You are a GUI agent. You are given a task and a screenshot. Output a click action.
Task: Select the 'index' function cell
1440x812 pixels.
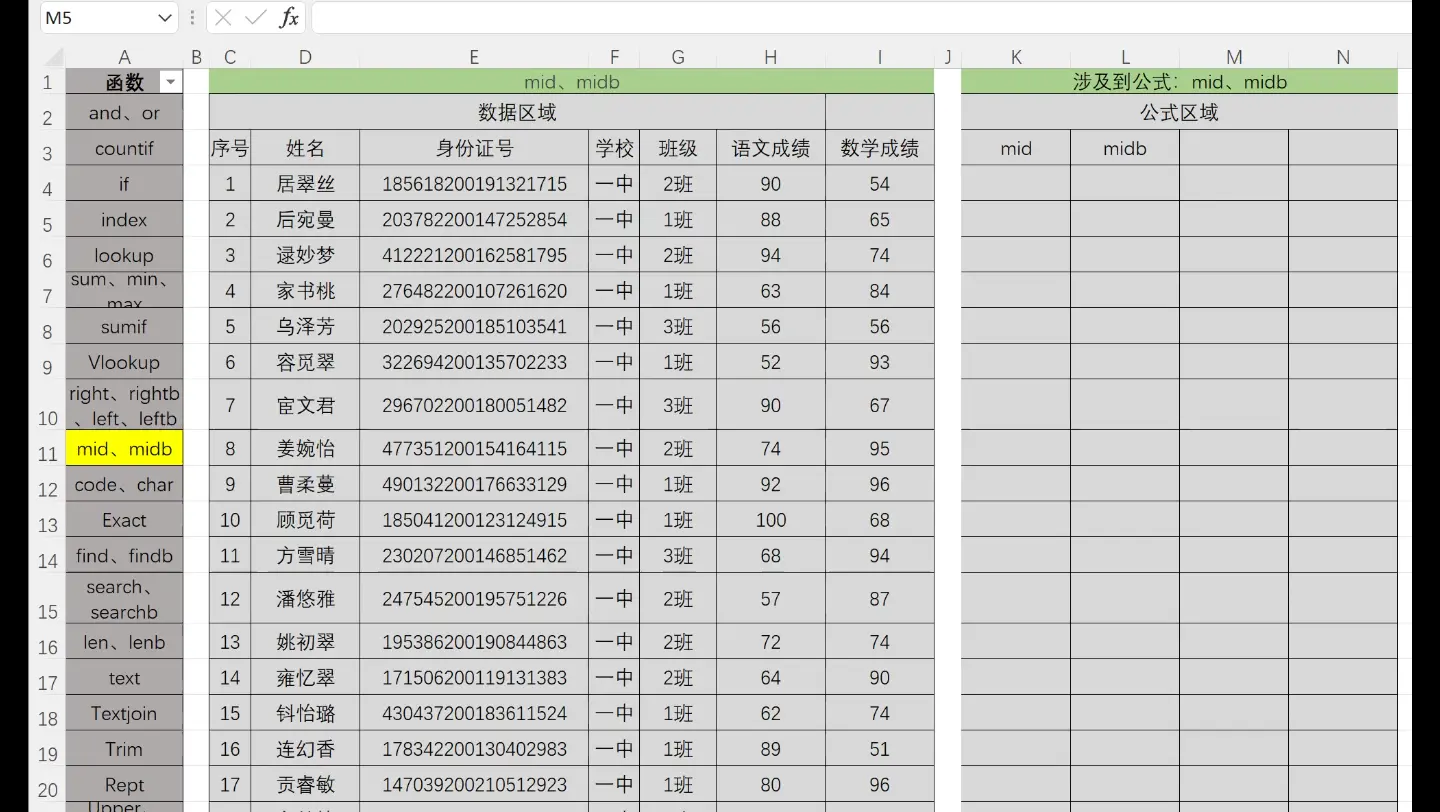[x=124, y=220]
